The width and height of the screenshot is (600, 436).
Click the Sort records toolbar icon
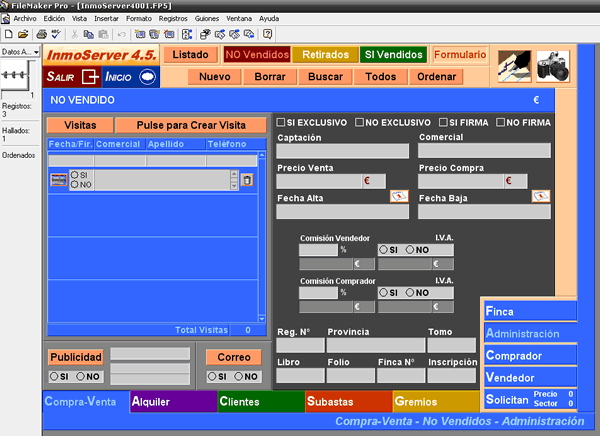187,34
